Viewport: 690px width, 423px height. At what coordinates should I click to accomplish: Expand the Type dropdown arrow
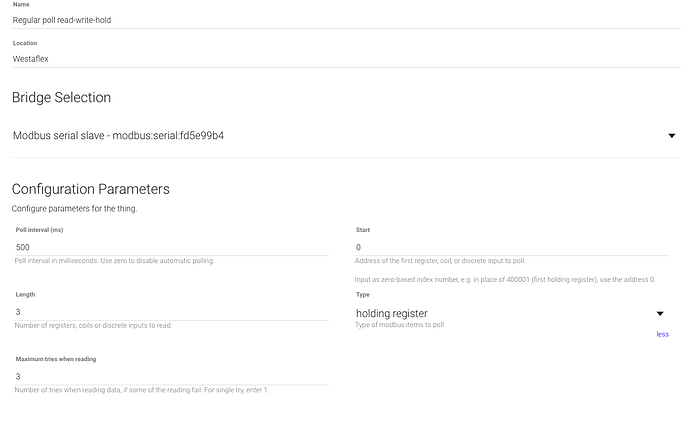tap(659, 314)
